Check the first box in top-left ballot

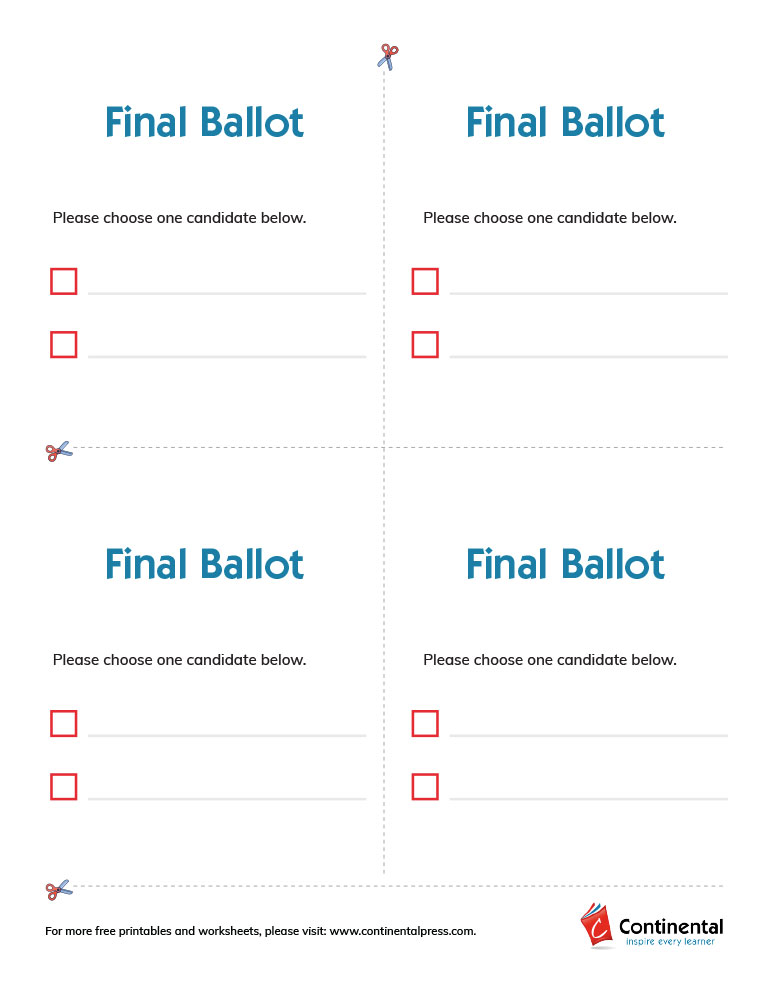(64, 282)
